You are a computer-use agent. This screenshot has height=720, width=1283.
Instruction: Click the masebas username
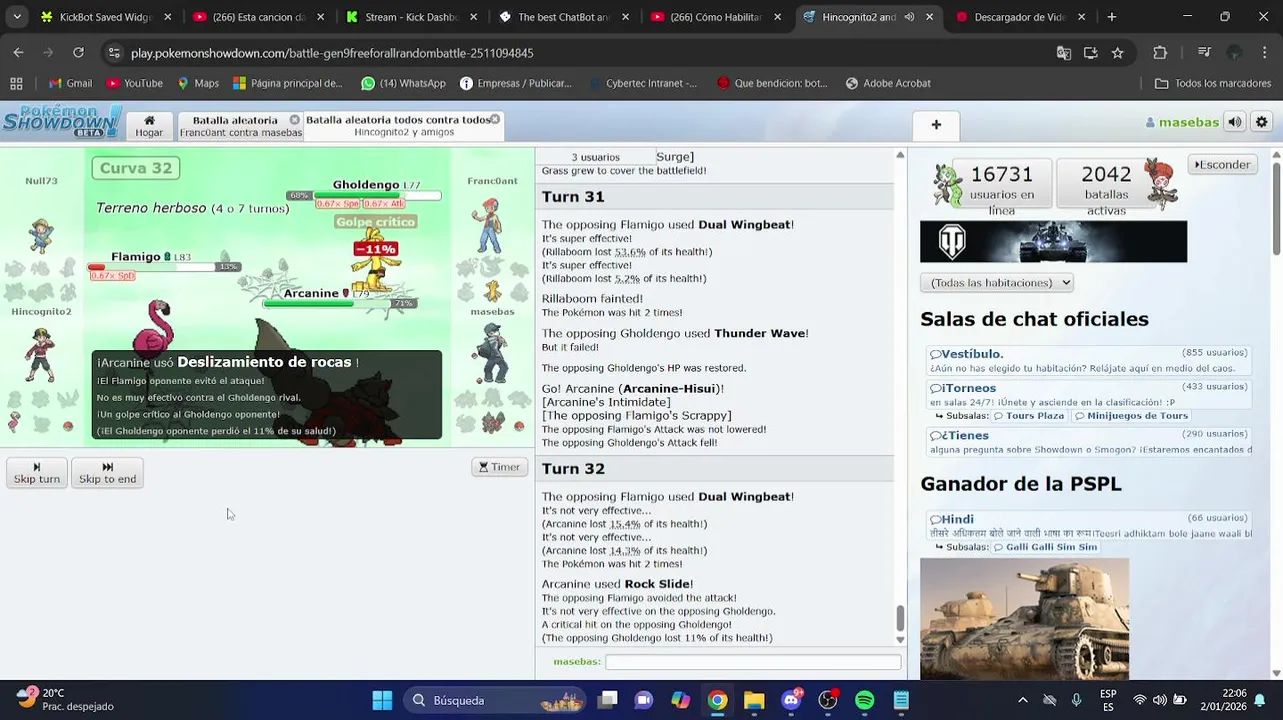[x=1181, y=122]
